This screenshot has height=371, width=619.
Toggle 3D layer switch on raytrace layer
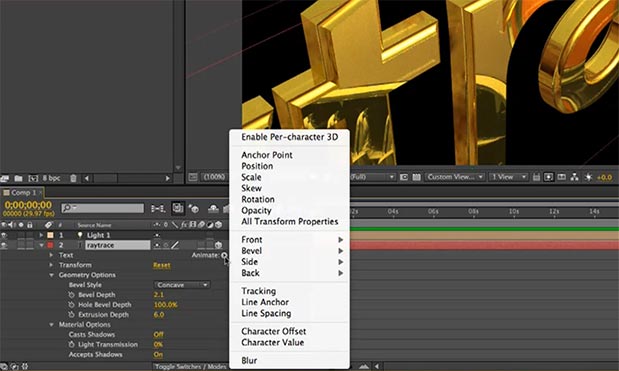pyautogui.click(x=218, y=245)
